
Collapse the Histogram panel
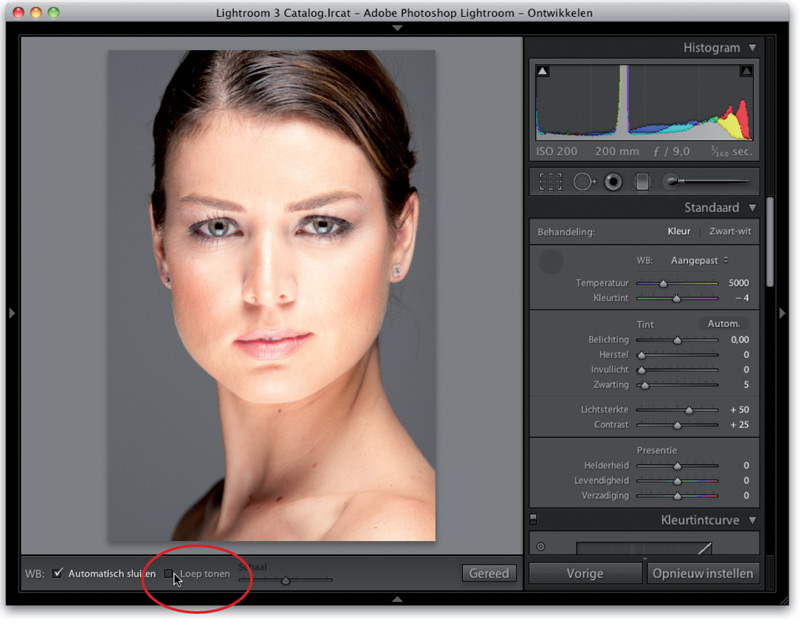[x=753, y=47]
